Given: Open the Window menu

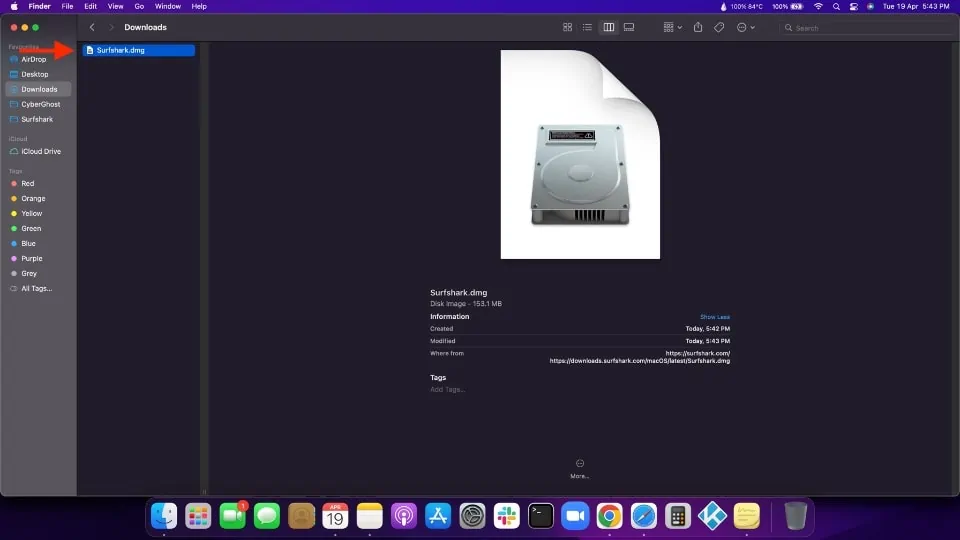Looking at the screenshot, I should click(167, 7).
